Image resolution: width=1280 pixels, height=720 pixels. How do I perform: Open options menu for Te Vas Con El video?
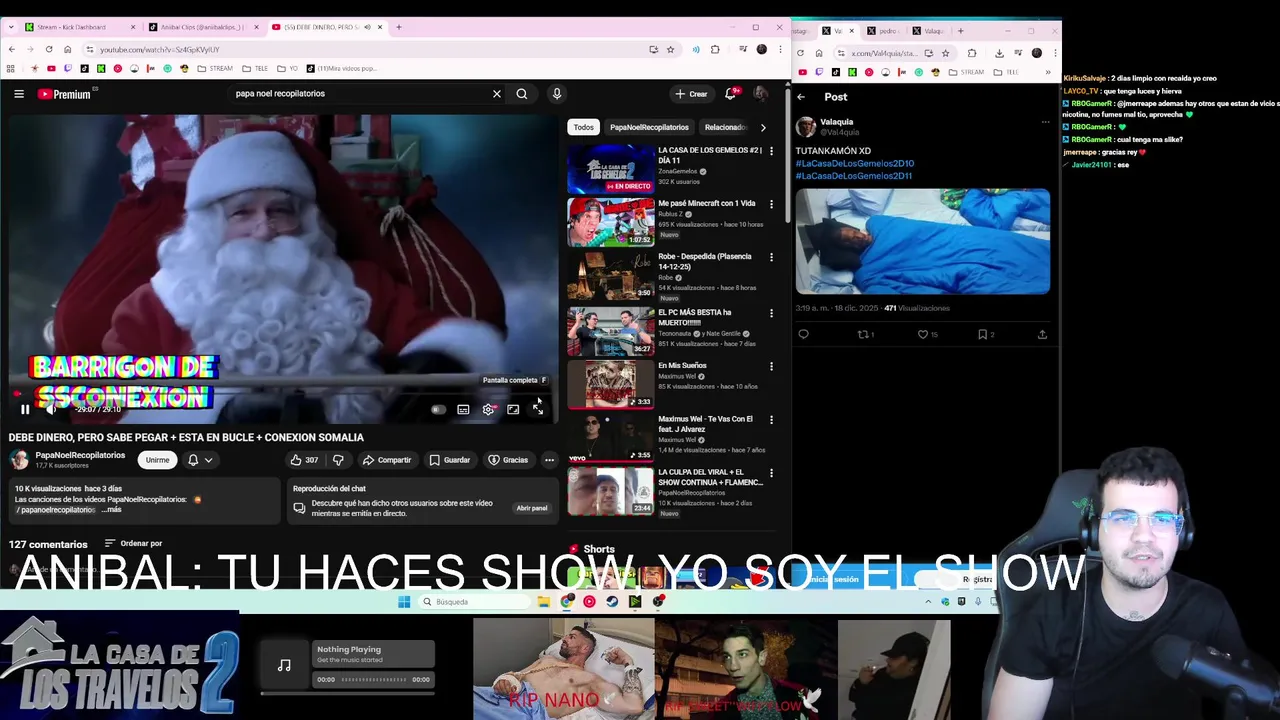771,420
